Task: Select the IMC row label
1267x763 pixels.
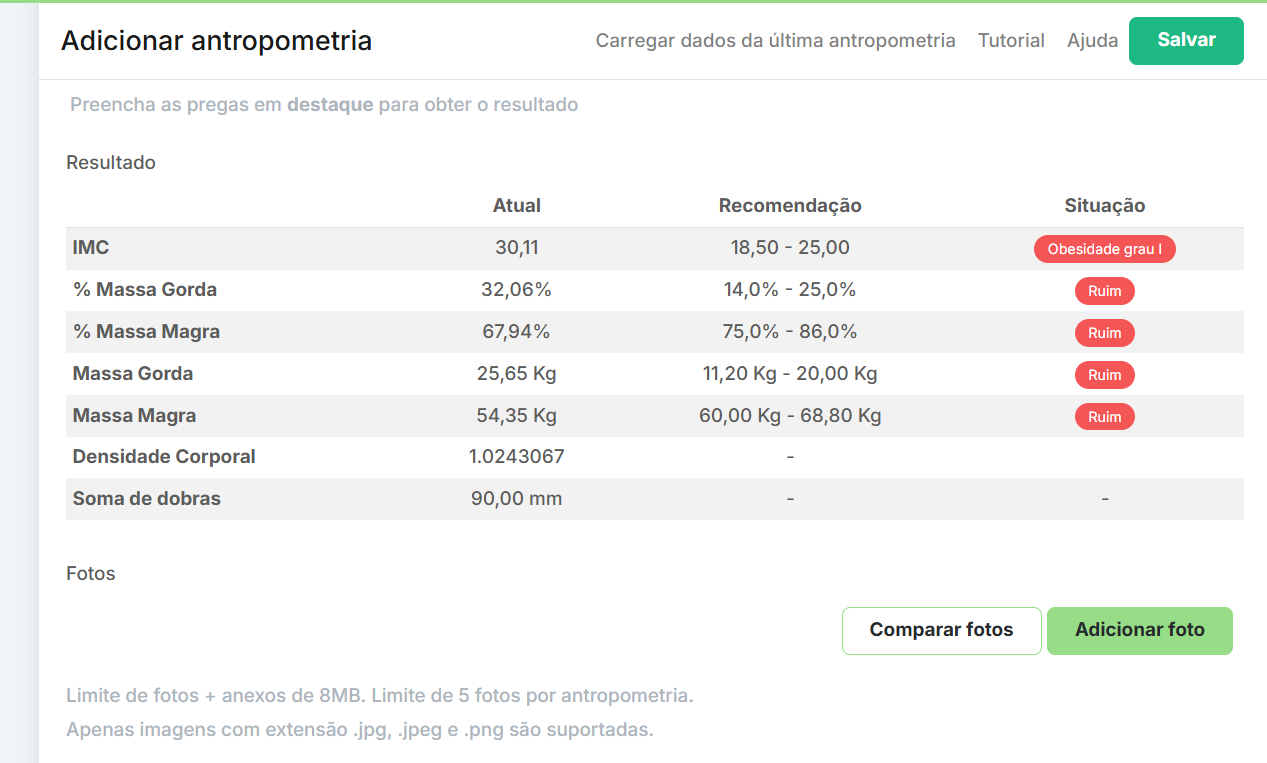Action: point(91,248)
